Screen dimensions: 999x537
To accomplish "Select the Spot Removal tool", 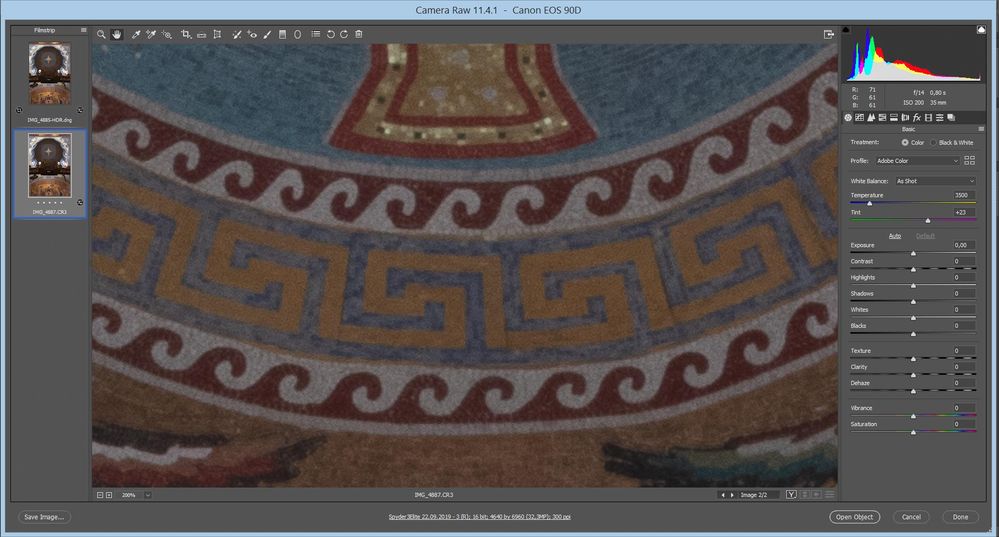I will [x=236, y=34].
